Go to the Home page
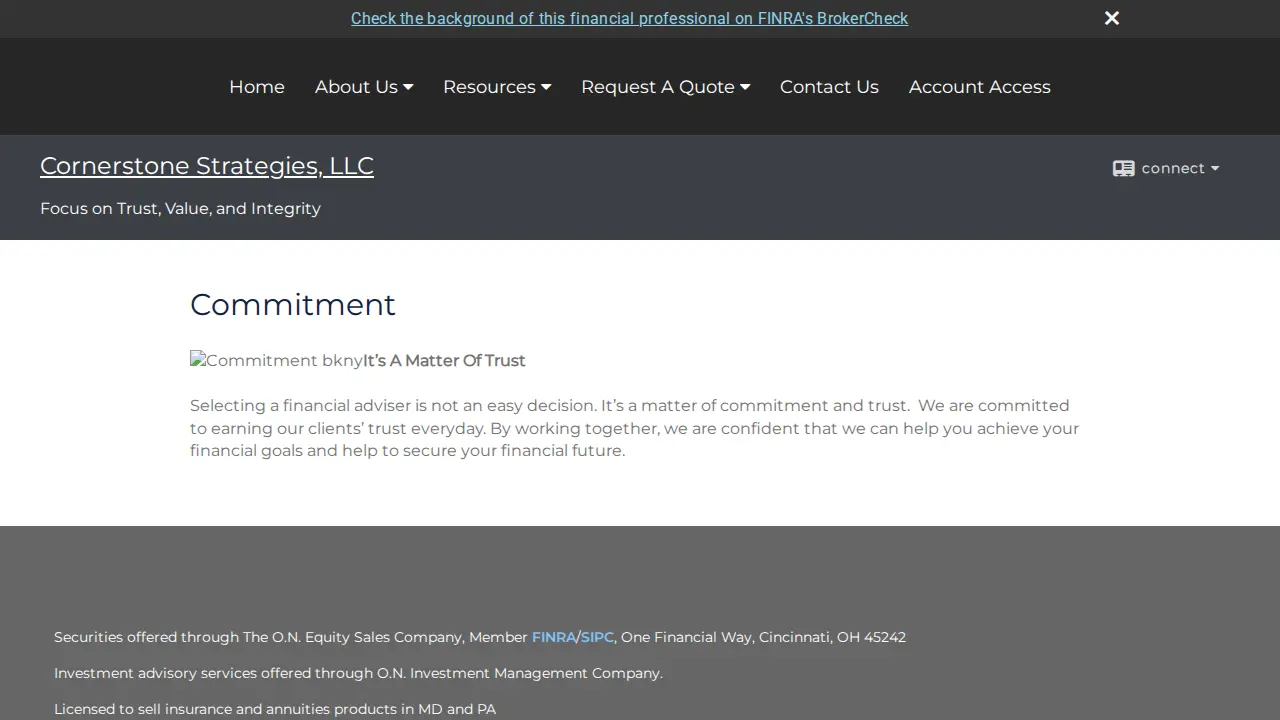1280x720 pixels. click(x=257, y=87)
